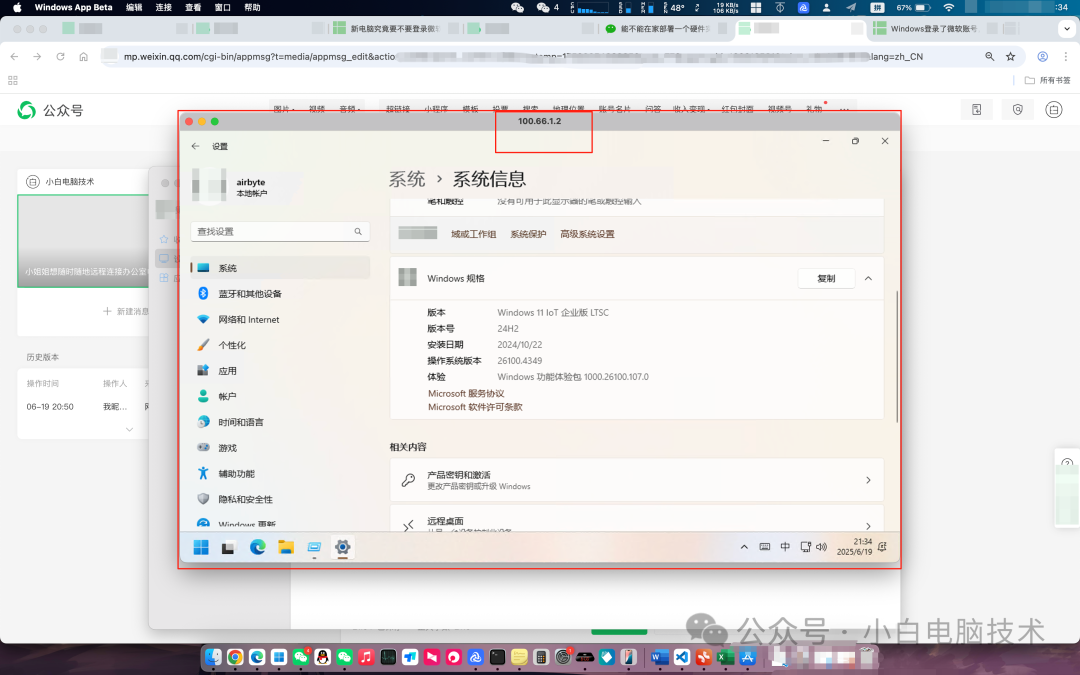This screenshot has height=675, width=1080.
Task: Go back using the Settings back arrow
Action: pos(196,146)
